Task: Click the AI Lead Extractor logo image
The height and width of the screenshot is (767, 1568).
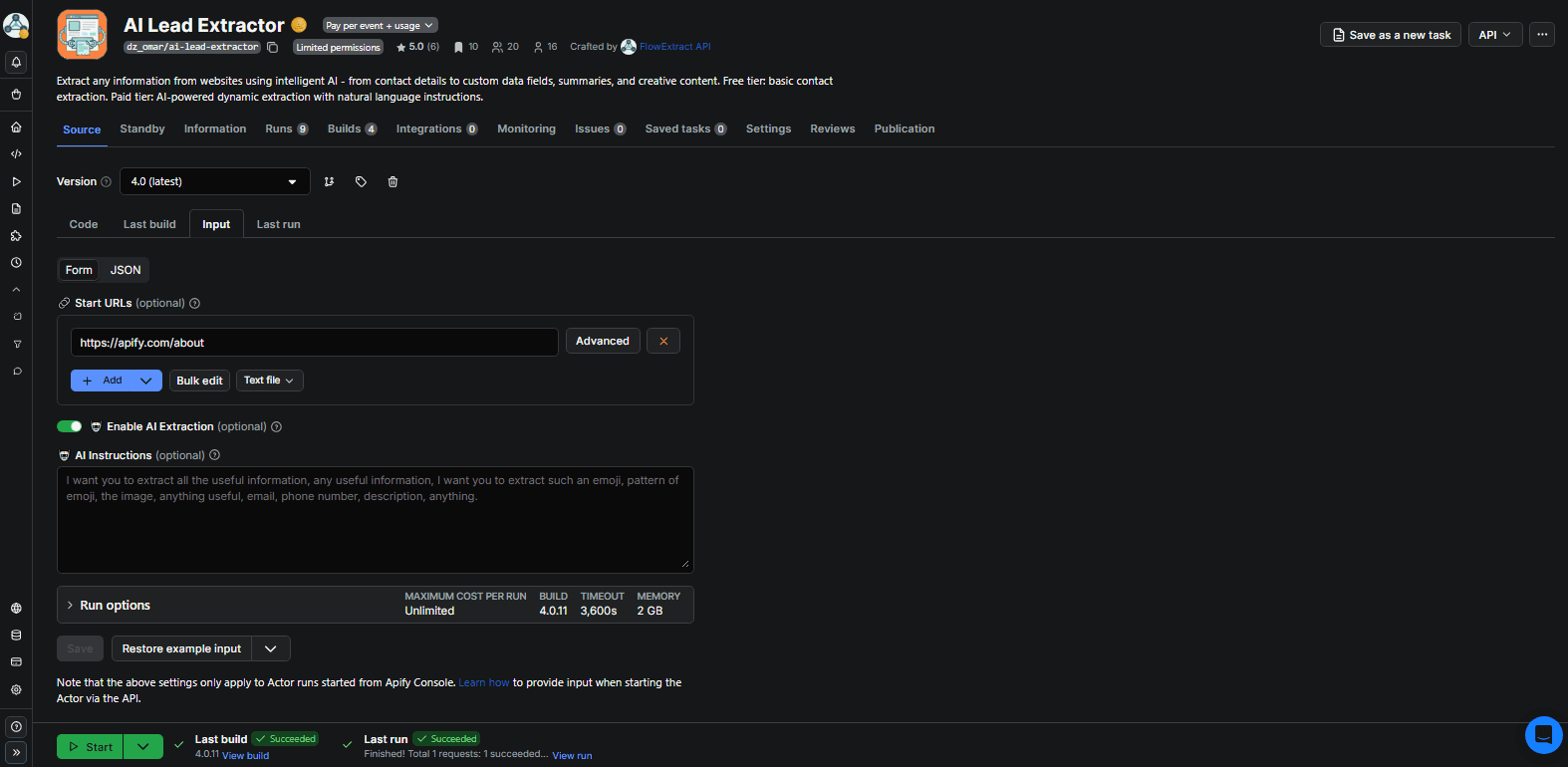Action: pyautogui.click(x=82, y=35)
